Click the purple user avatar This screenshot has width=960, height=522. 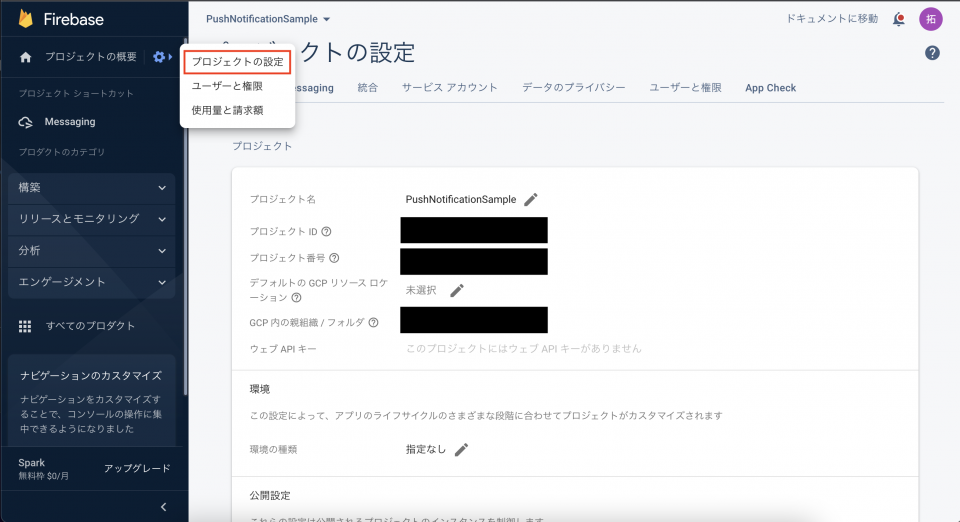(x=931, y=19)
